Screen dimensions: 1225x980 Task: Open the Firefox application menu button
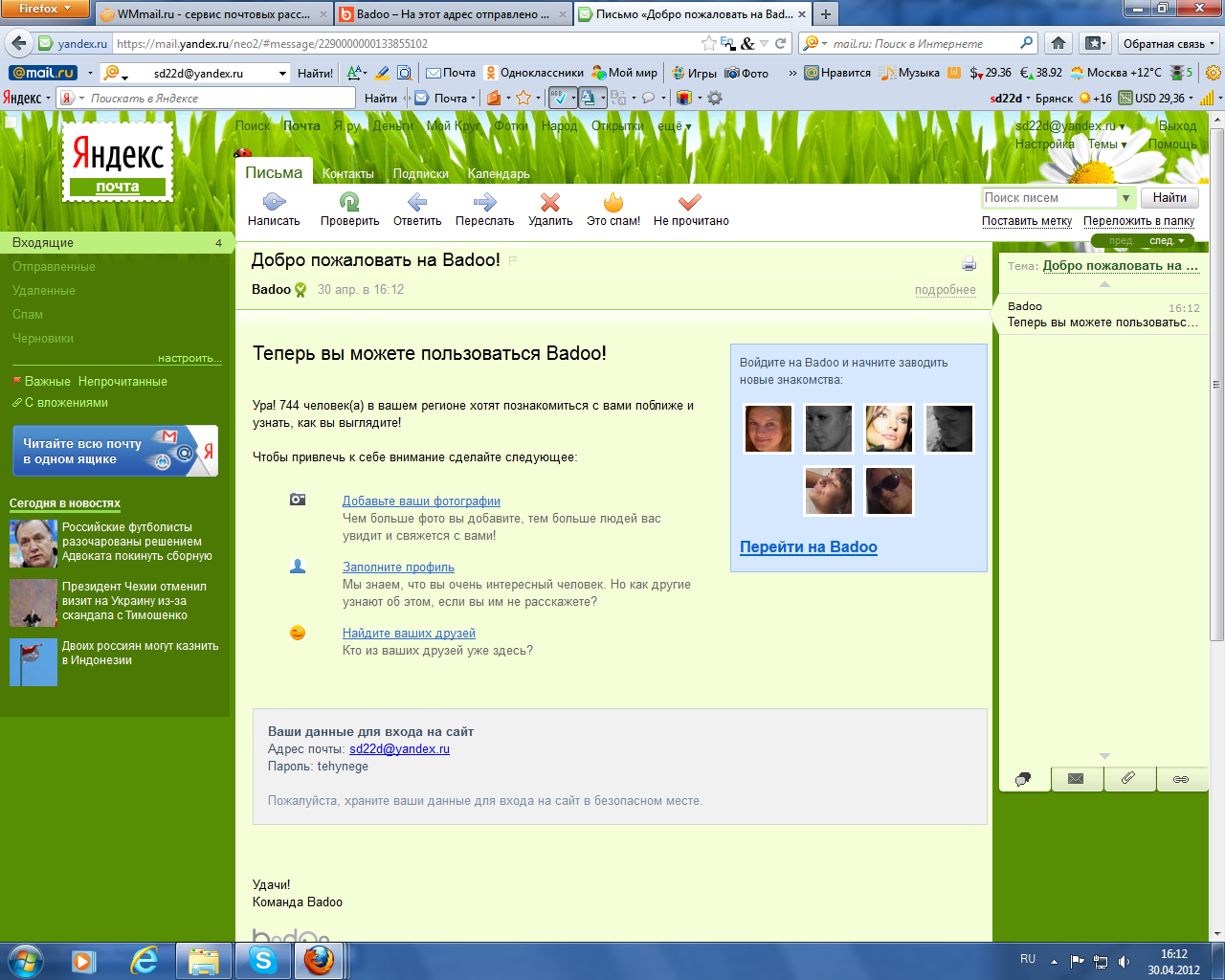click(45, 9)
